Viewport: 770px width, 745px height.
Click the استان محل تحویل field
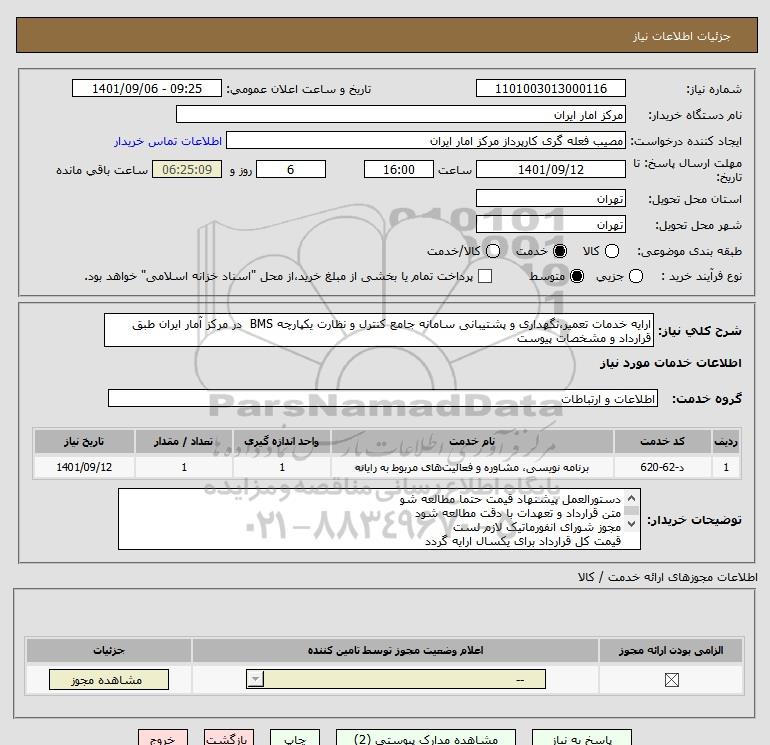tap(550, 198)
